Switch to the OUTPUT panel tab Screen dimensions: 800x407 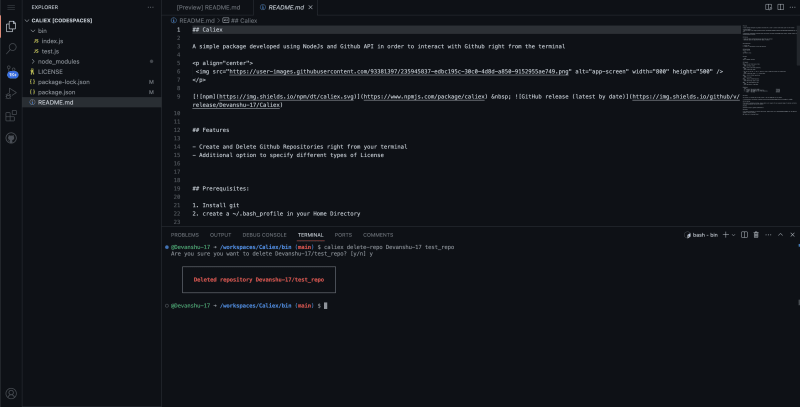[220, 235]
